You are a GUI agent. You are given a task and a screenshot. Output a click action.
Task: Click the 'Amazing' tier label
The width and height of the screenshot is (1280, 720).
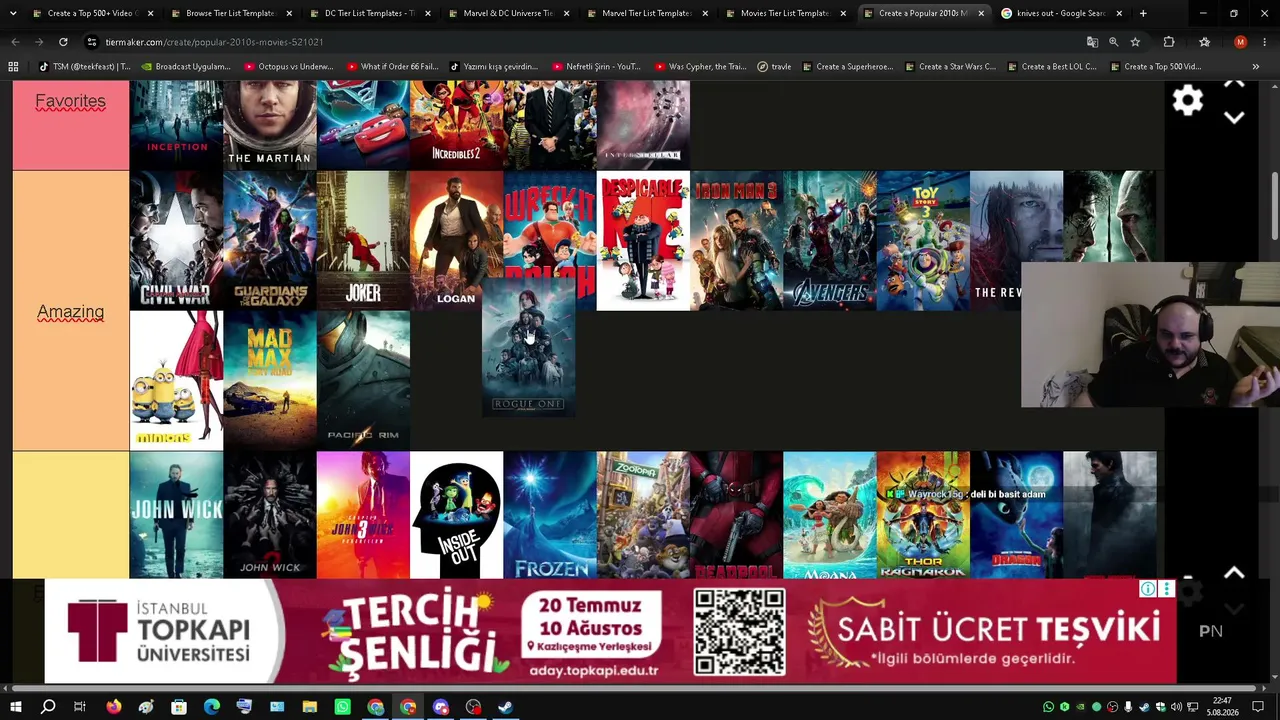click(x=70, y=312)
